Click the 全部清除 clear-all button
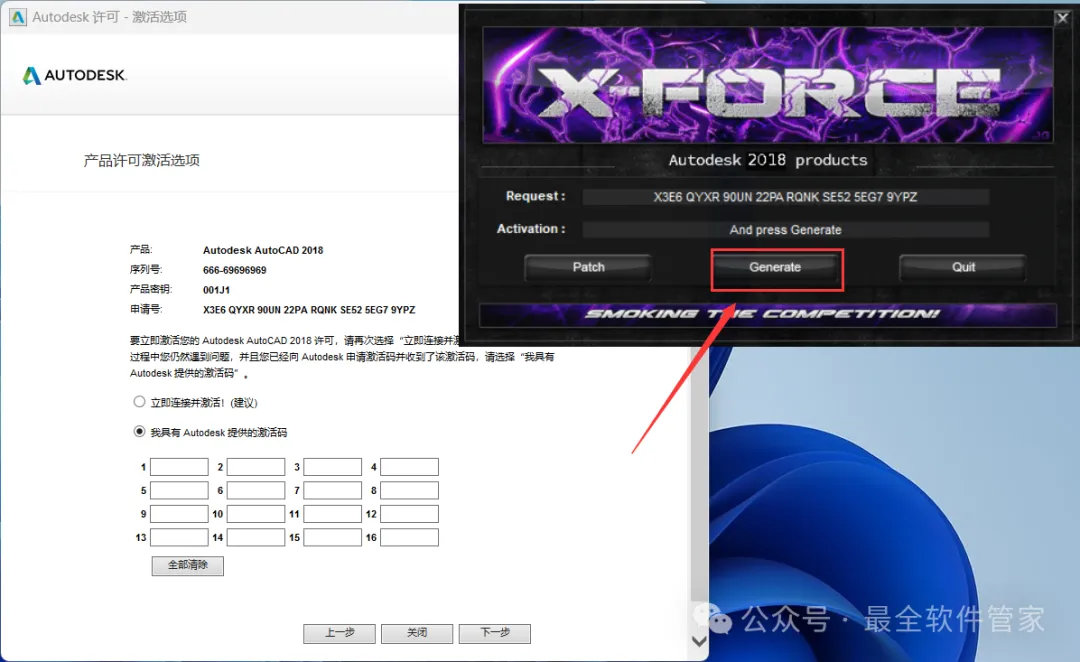The height and width of the screenshot is (662, 1080). pos(187,566)
